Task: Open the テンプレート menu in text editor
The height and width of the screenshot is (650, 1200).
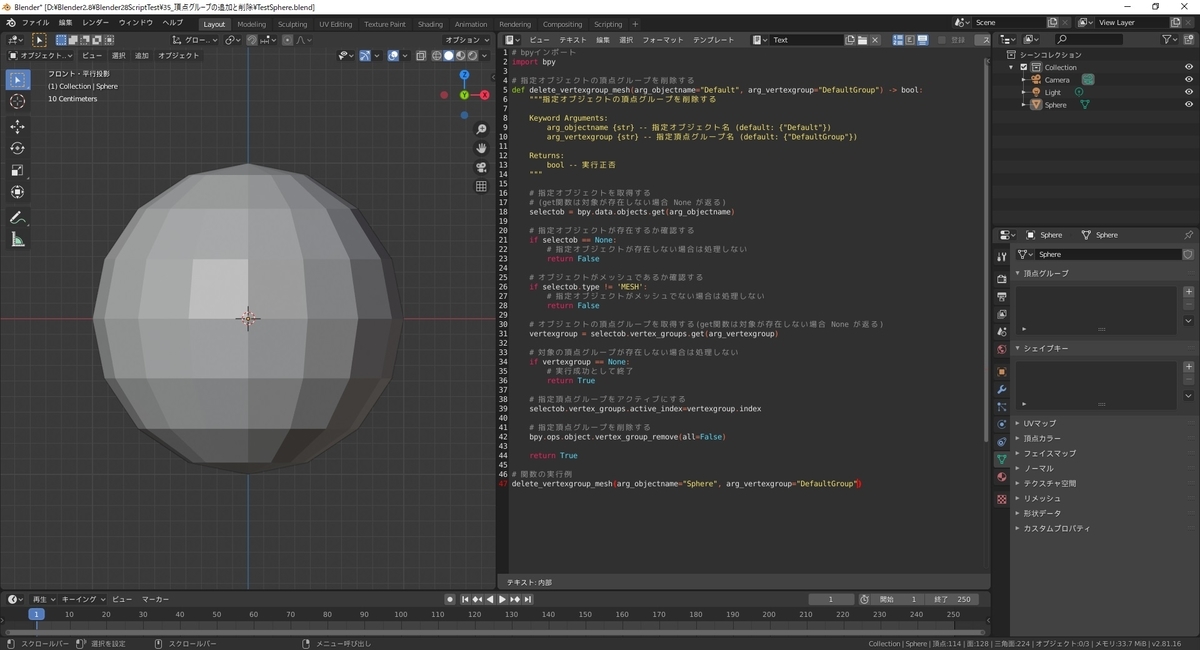Action: (715, 40)
